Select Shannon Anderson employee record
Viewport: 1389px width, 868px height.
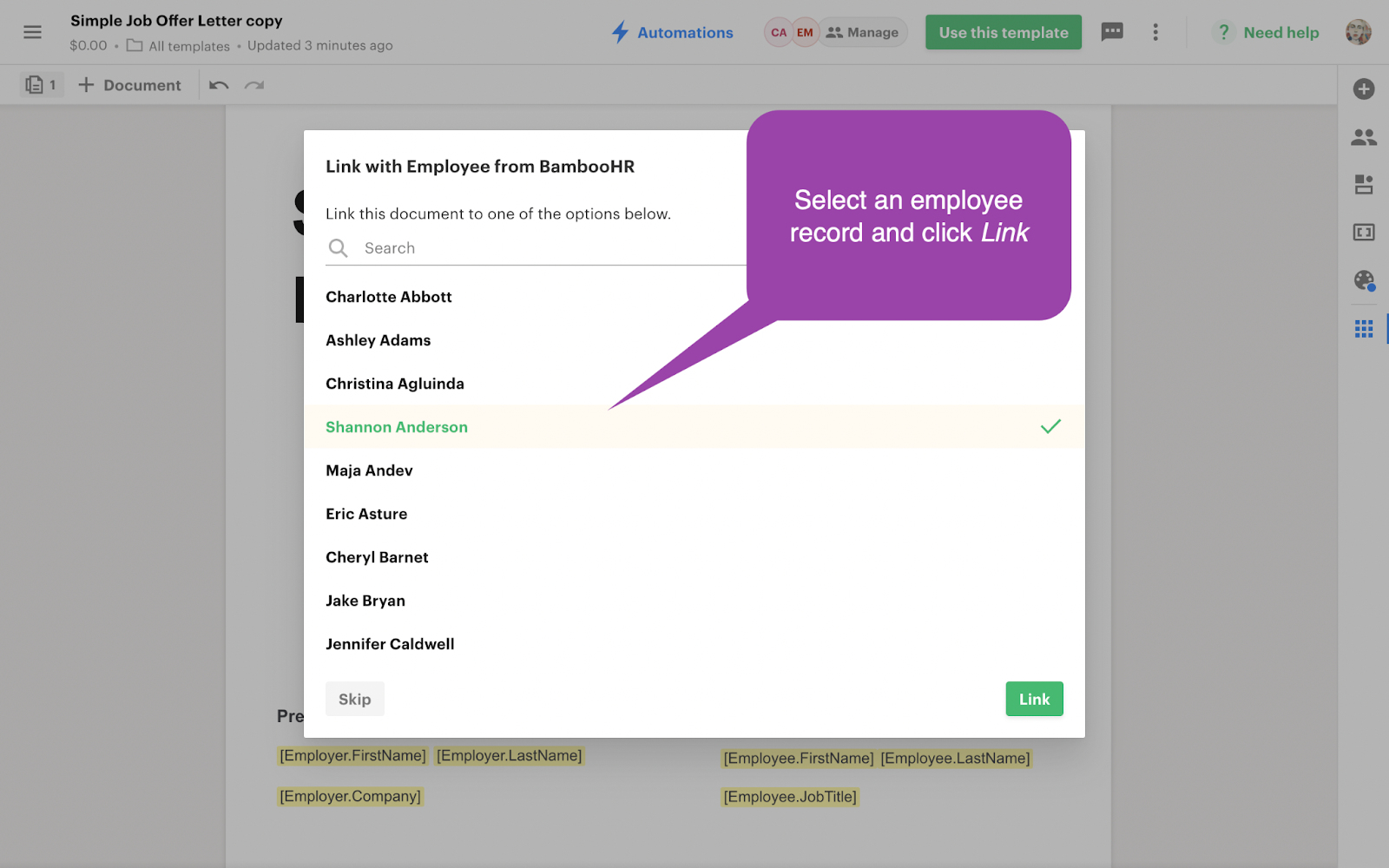(694, 427)
